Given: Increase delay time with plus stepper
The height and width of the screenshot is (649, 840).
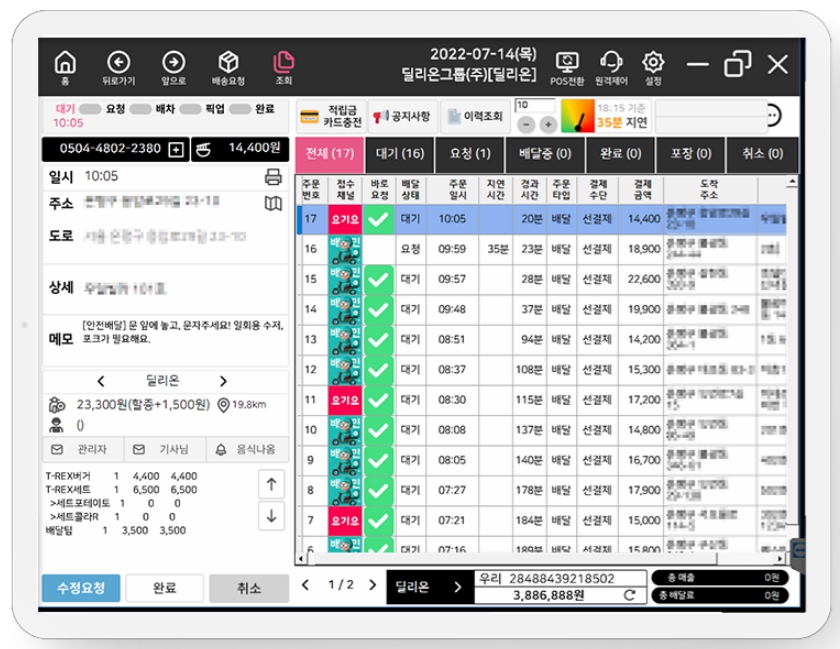Looking at the screenshot, I should click(x=548, y=124).
